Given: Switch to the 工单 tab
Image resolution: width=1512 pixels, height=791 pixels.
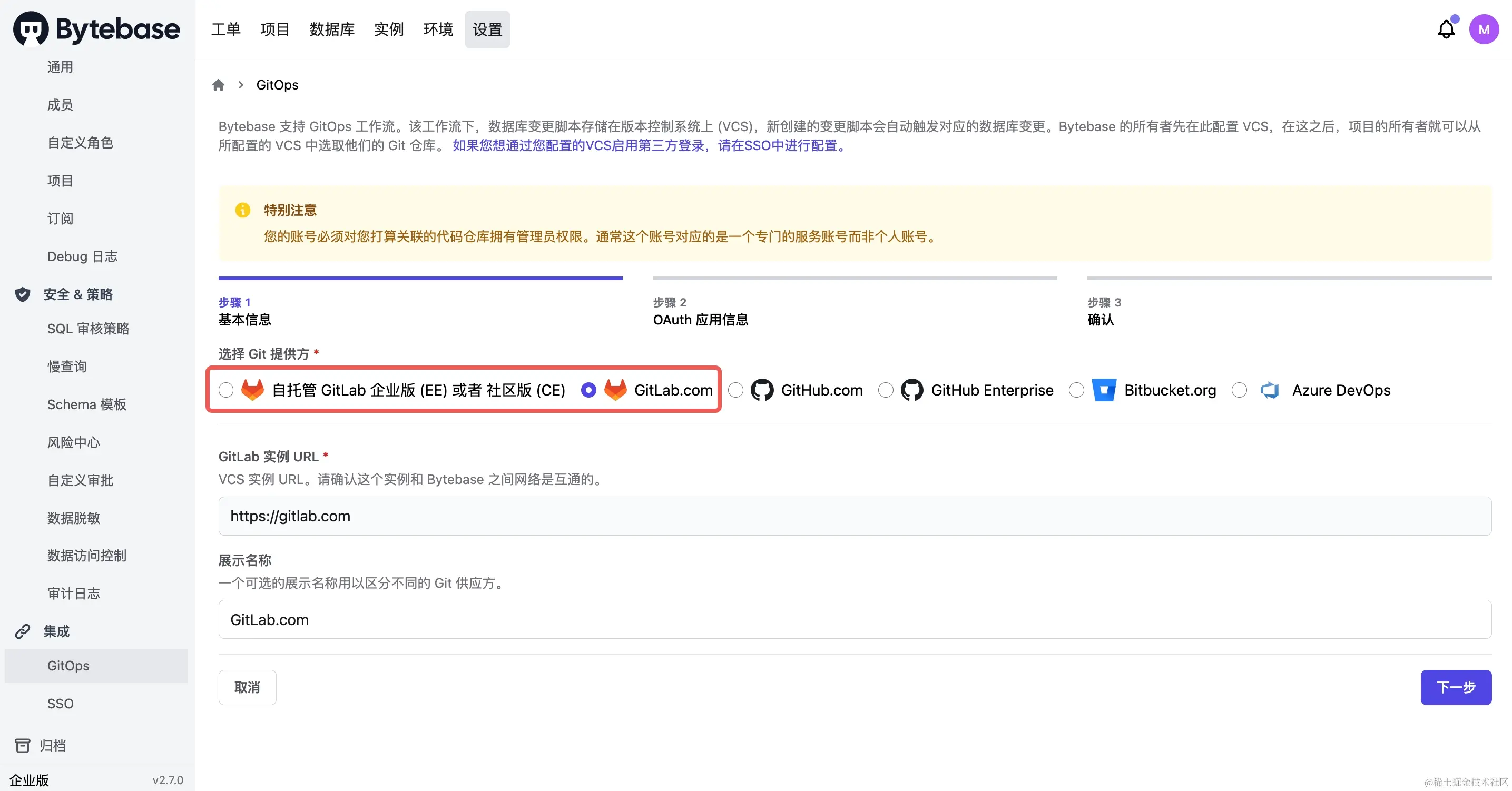Looking at the screenshot, I should (x=225, y=29).
